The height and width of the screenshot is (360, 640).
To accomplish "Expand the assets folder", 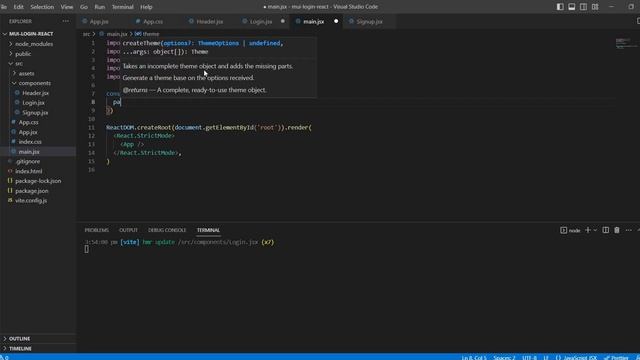I will (27, 73).
